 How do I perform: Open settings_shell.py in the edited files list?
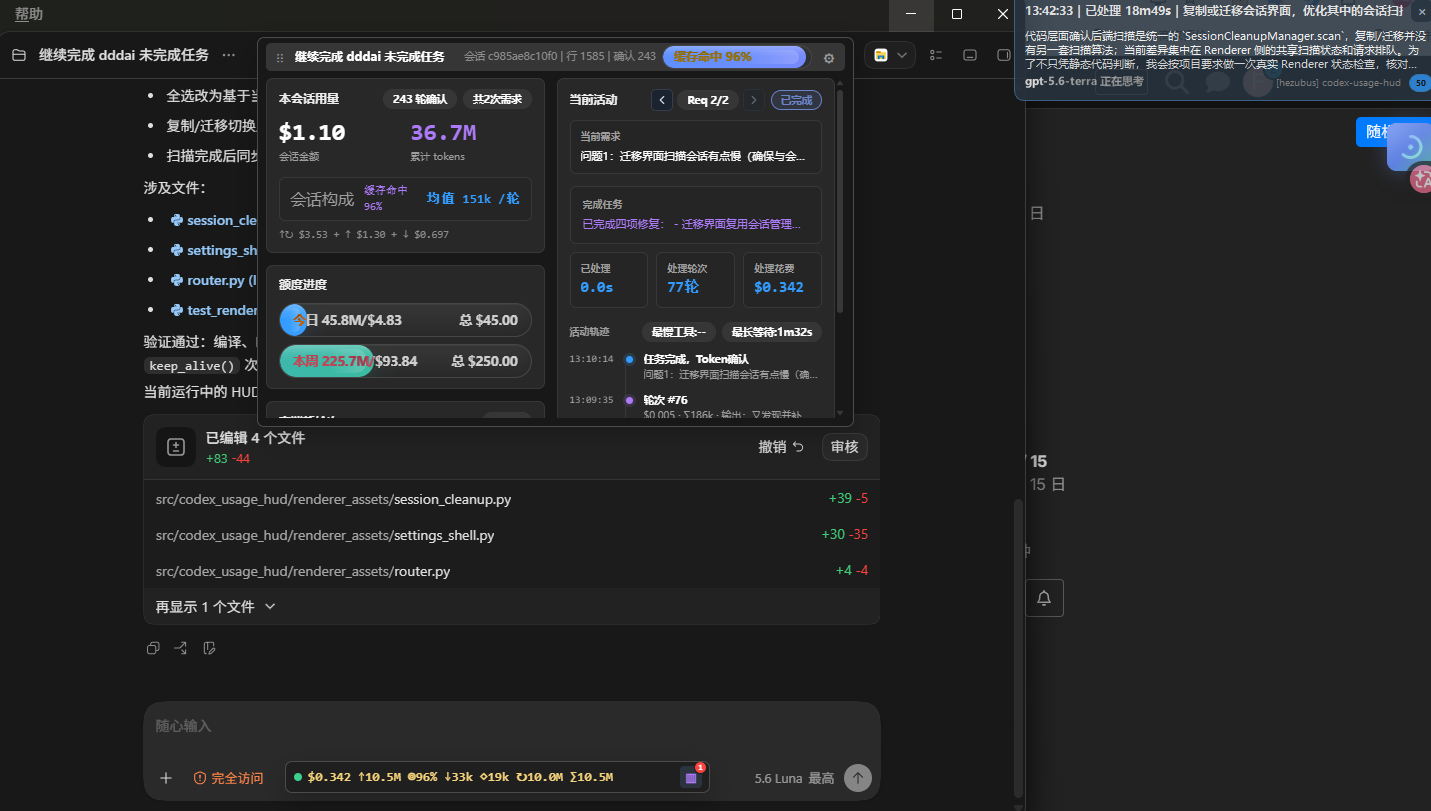pos(511,535)
